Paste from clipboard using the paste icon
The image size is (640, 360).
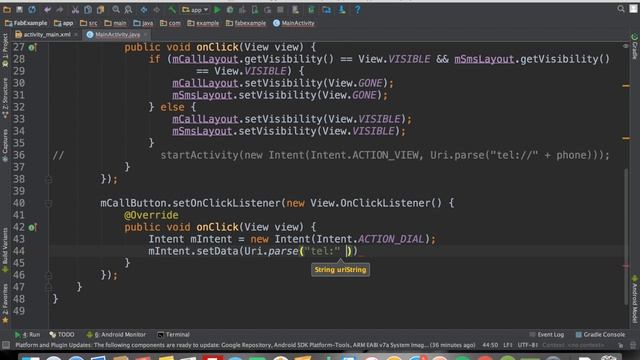pyautogui.click(x=100, y=9)
